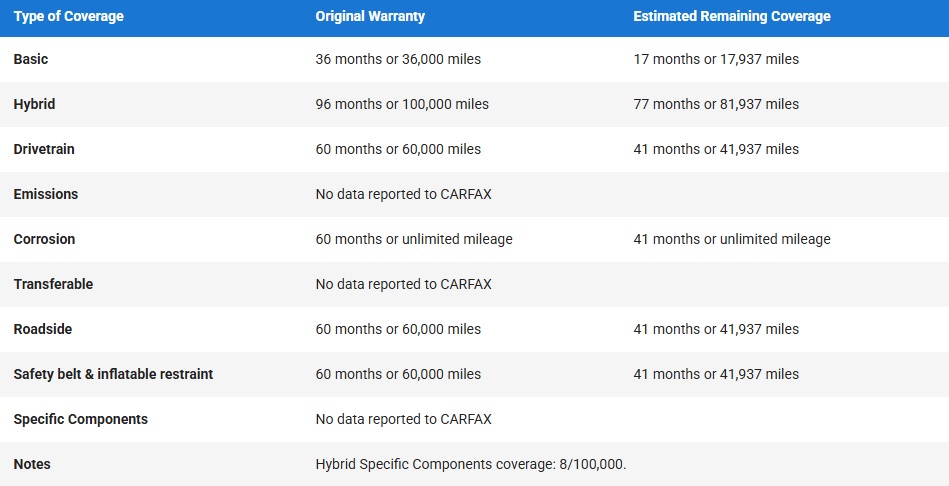Click the 60 months or unlimited mileage cell
Screen dimensions: 949x486
[x=414, y=239]
